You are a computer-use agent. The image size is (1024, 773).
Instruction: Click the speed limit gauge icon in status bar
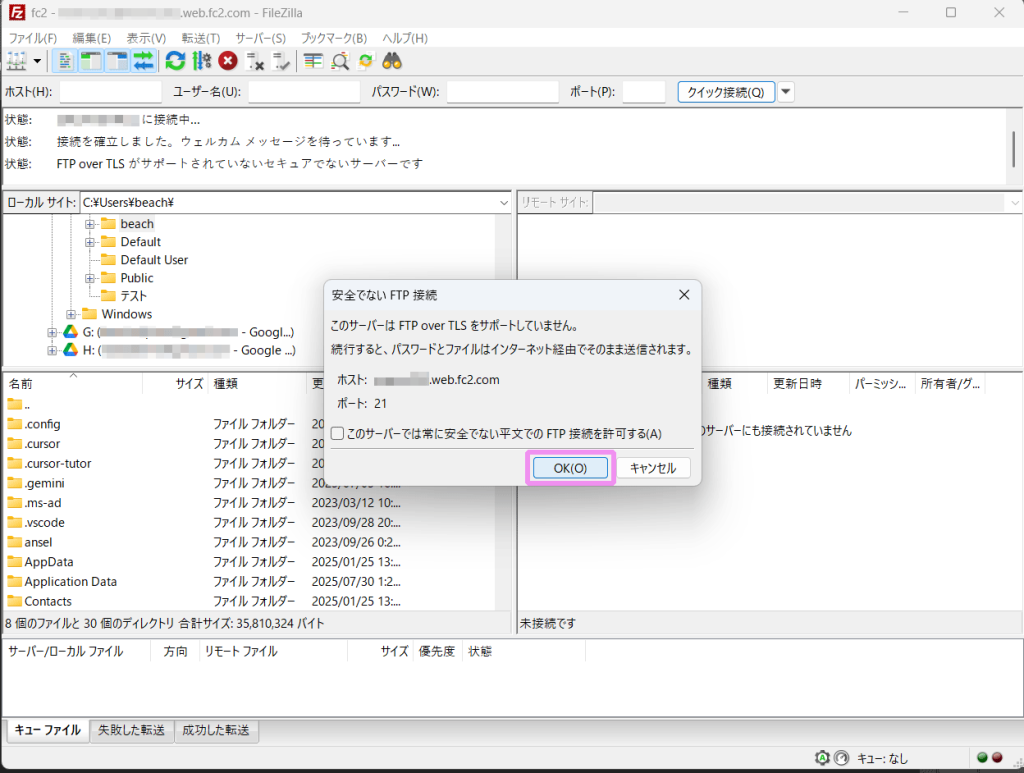[x=842, y=758]
